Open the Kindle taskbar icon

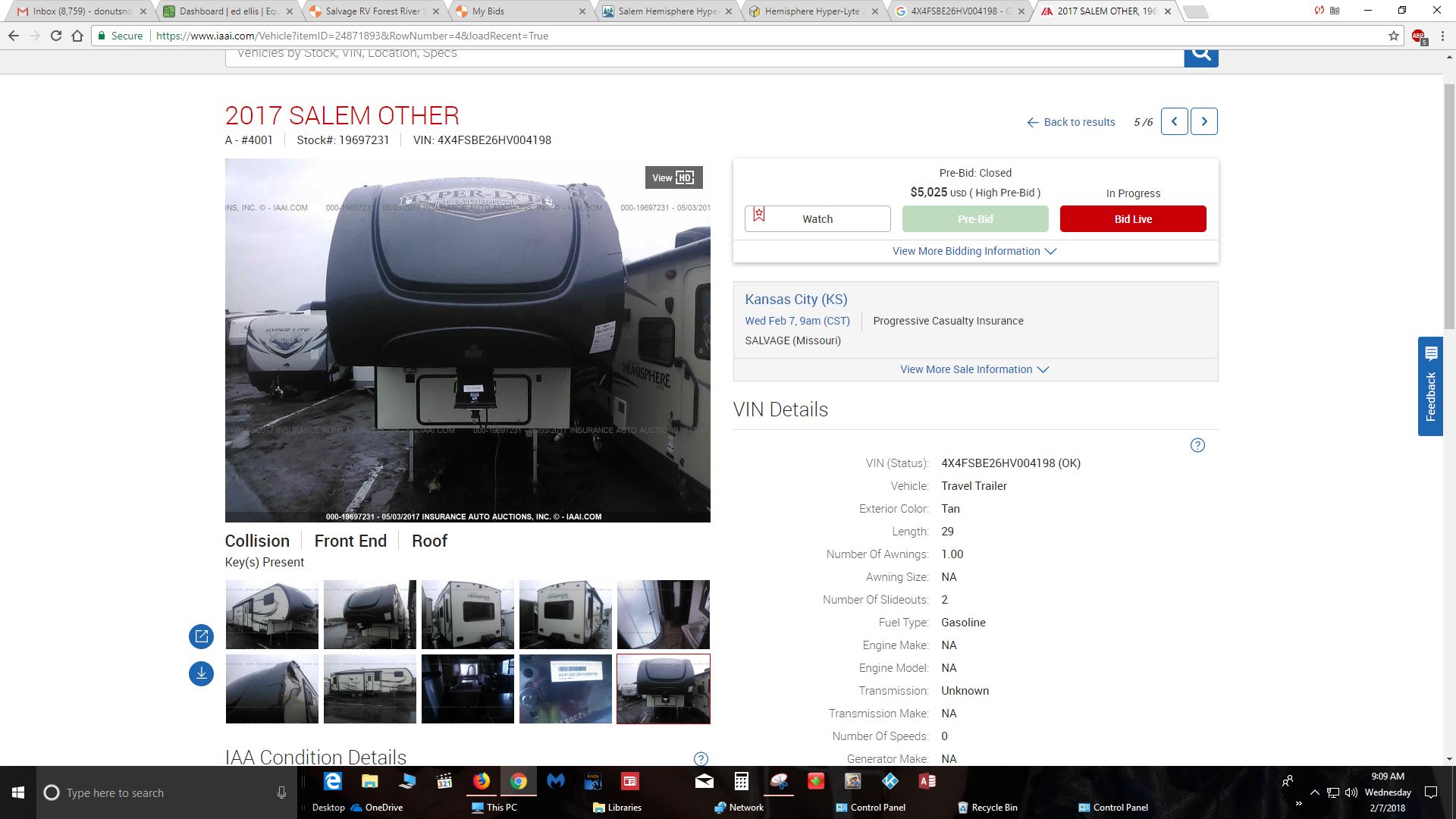[593, 781]
